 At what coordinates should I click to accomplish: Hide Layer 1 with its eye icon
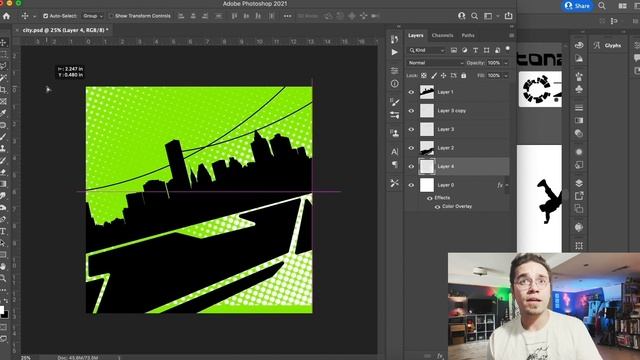pyautogui.click(x=411, y=92)
